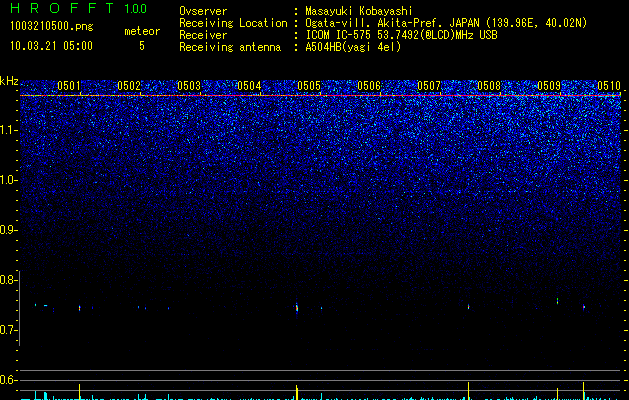Viewport: 629px width, 400px height.
Task: Click the meteor echo just before 0505
Action: (297, 308)
